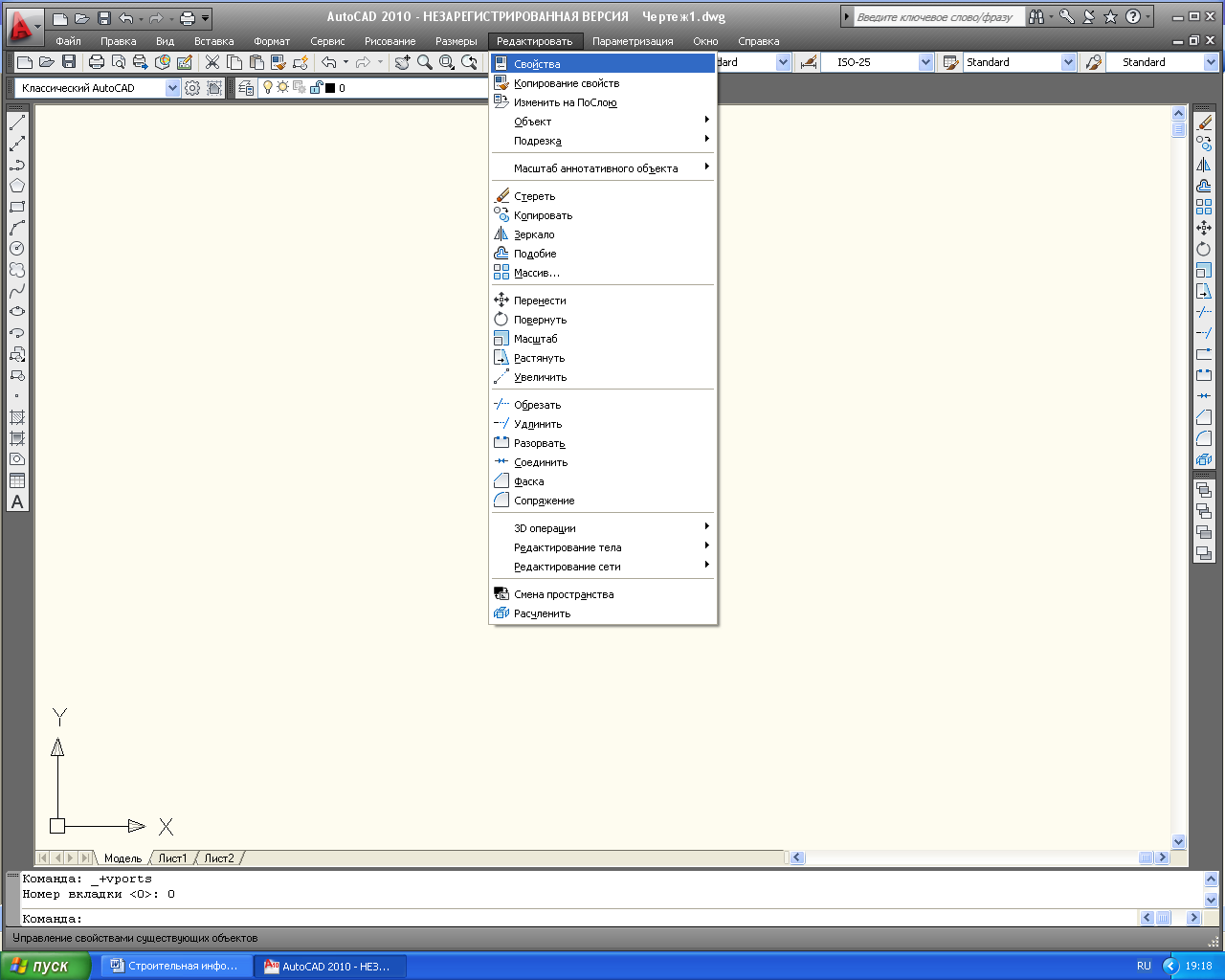The height and width of the screenshot is (980, 1225).
Task: Click the RU language indicator in the tray
Action: [1144, 966]
